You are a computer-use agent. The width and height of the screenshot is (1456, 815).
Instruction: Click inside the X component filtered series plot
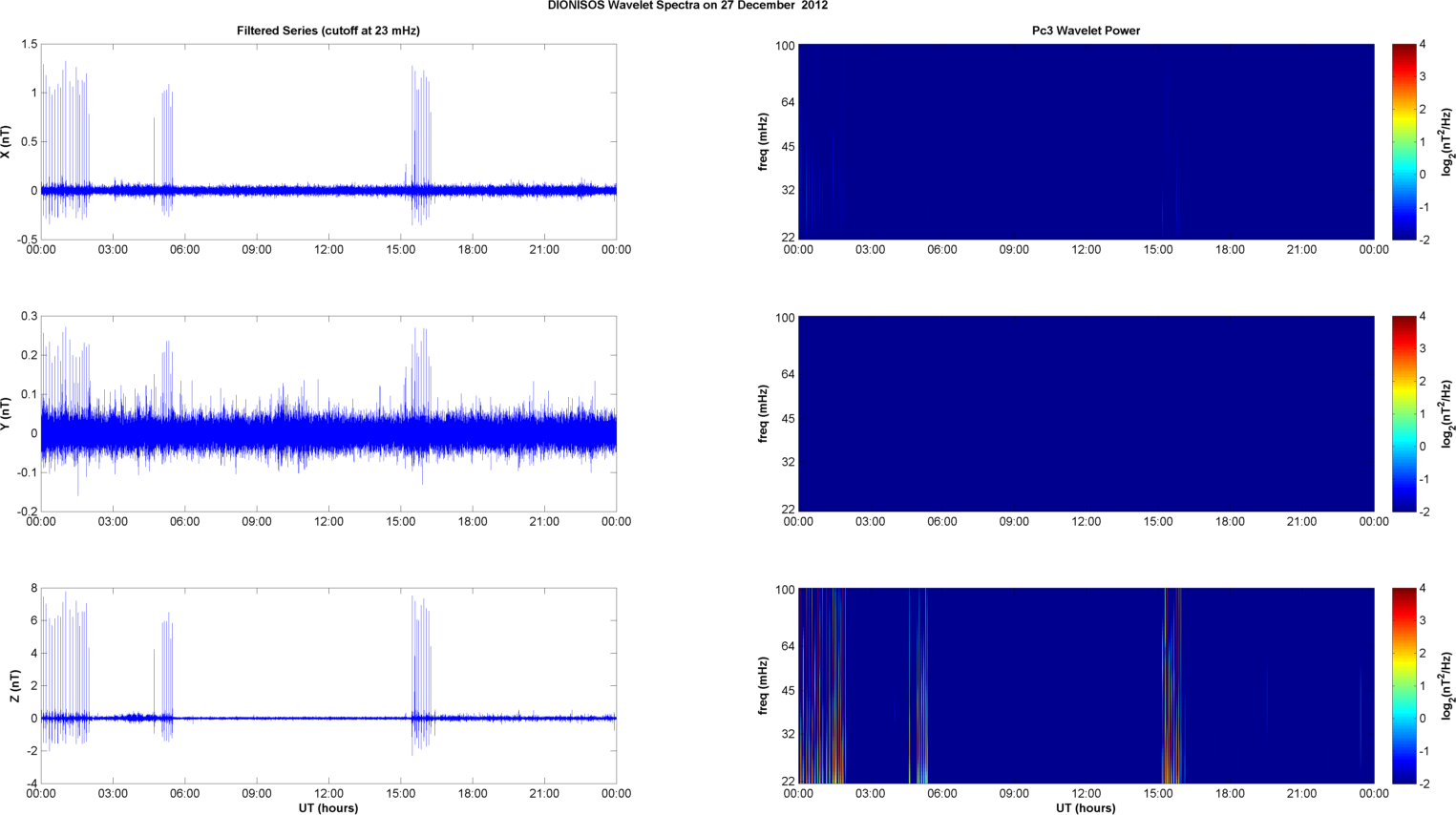click(x=328, y=141)
